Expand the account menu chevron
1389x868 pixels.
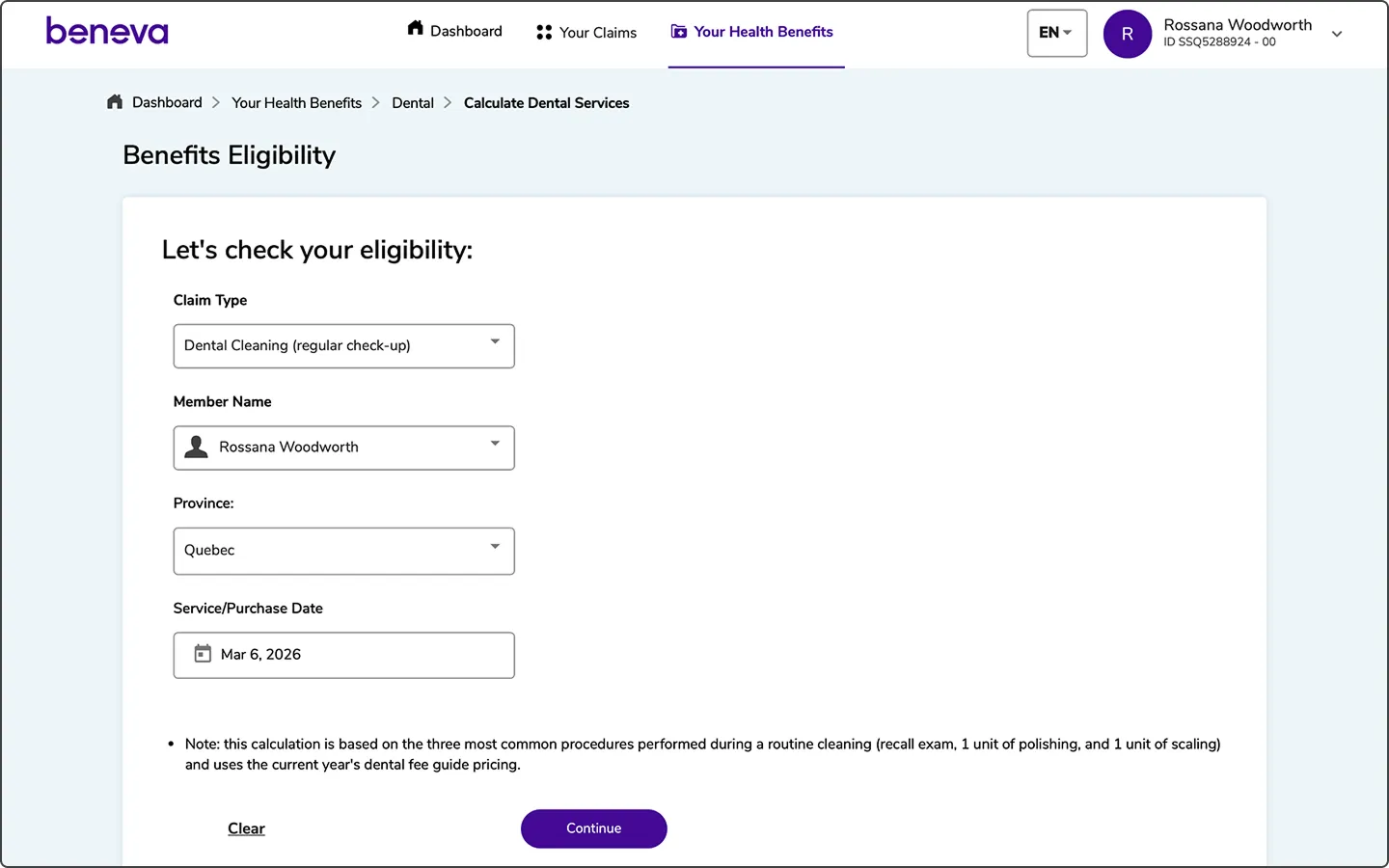[1337, 34]
